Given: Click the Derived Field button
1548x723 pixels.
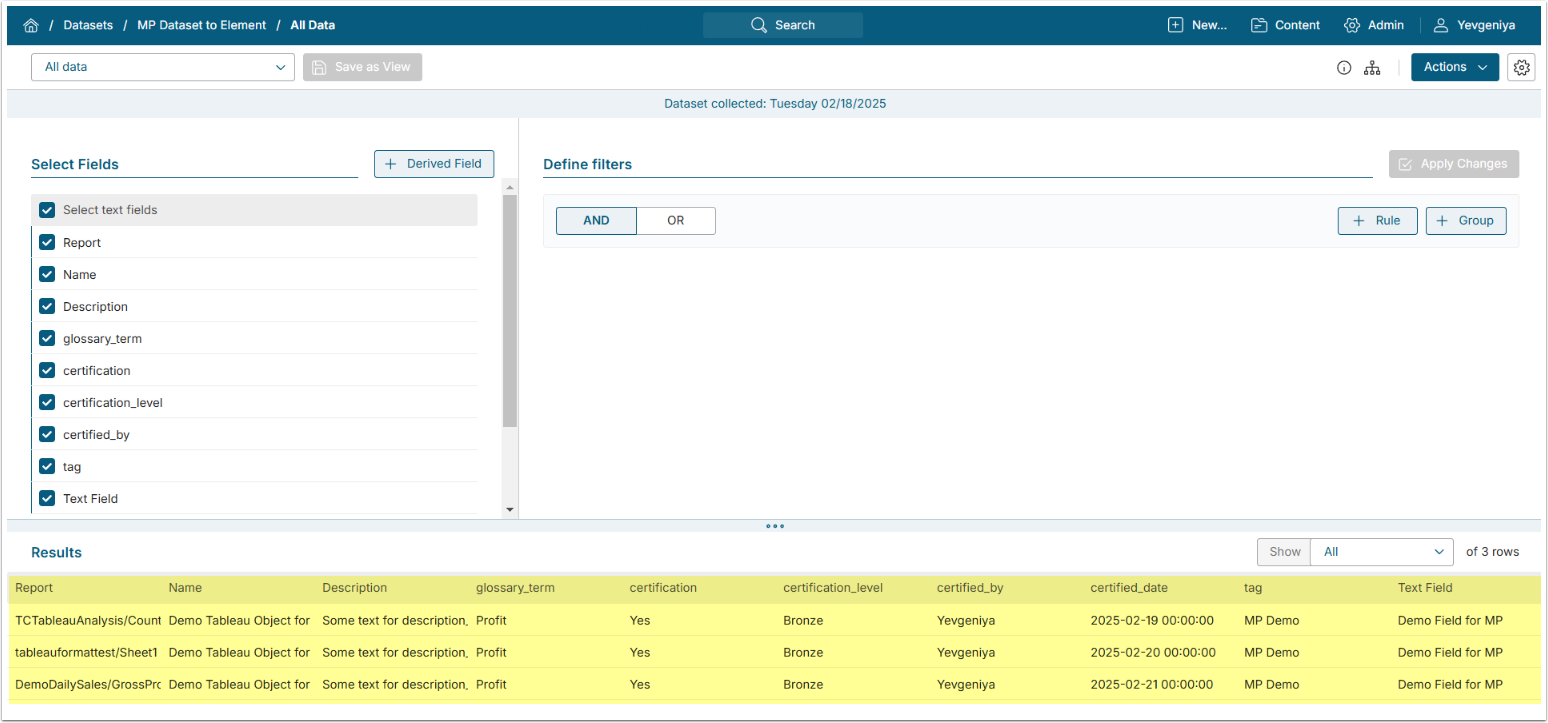Looking at the screenshot, I should [x=434, y=164].
